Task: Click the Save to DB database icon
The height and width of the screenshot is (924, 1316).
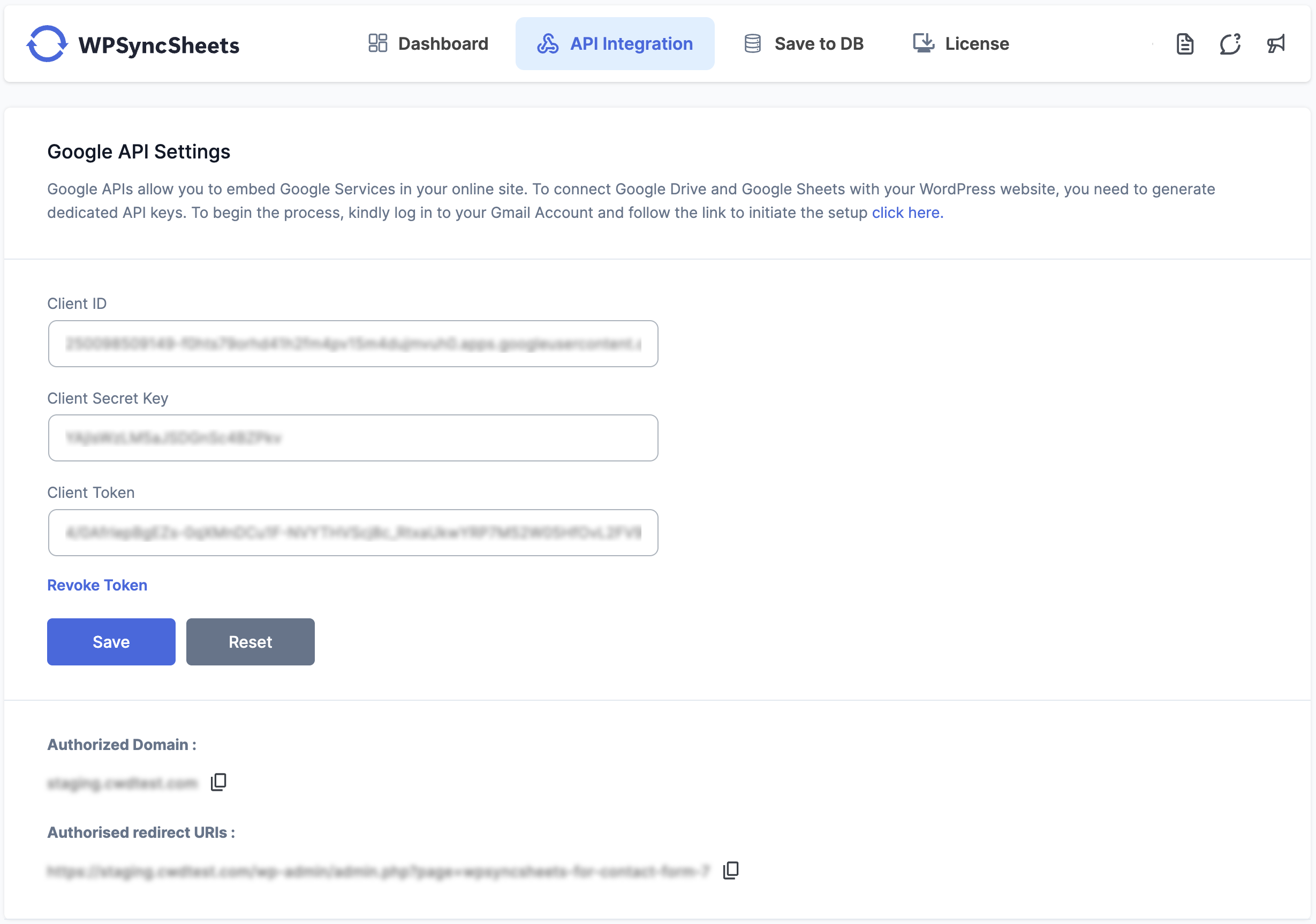Action: [753, 43]
